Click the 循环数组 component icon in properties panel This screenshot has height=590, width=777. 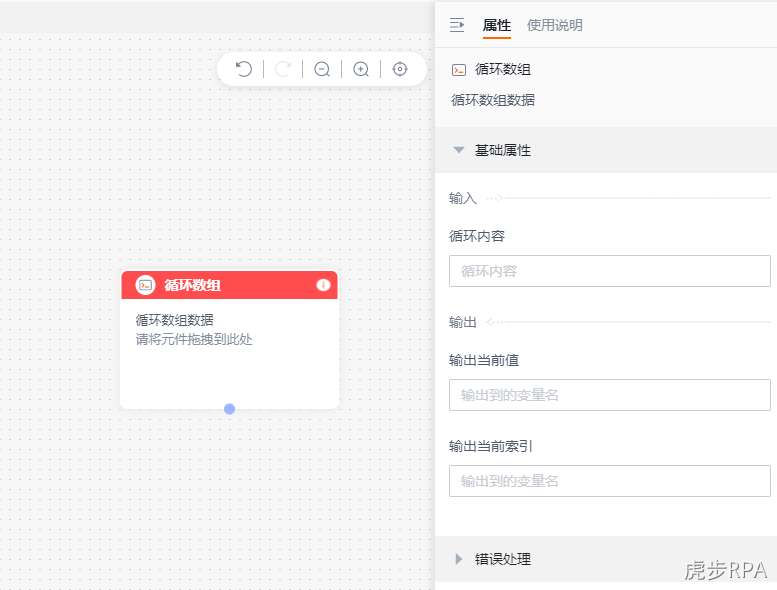[459, 70]
